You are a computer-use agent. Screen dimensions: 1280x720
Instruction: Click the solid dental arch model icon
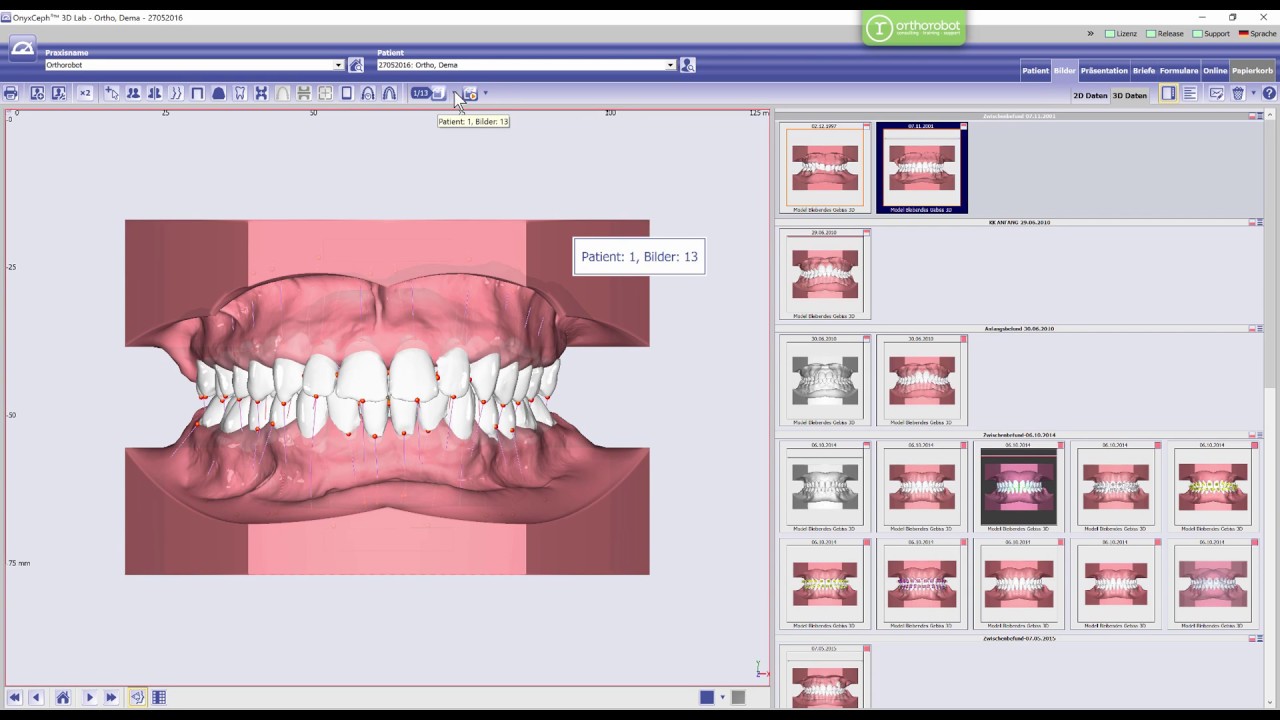click(218, 93)
